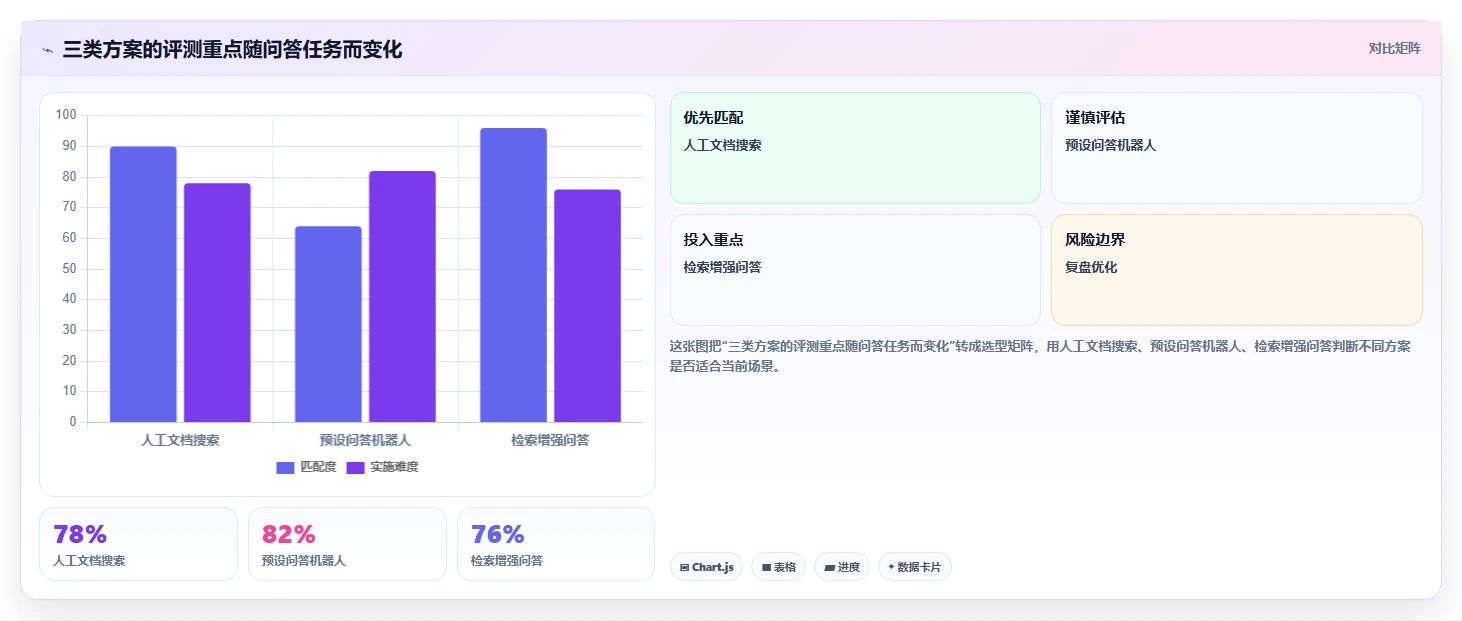Open the 风险边界 matrix card
The height and width of the screenshot is (621, 1462).
(1237, 270)
